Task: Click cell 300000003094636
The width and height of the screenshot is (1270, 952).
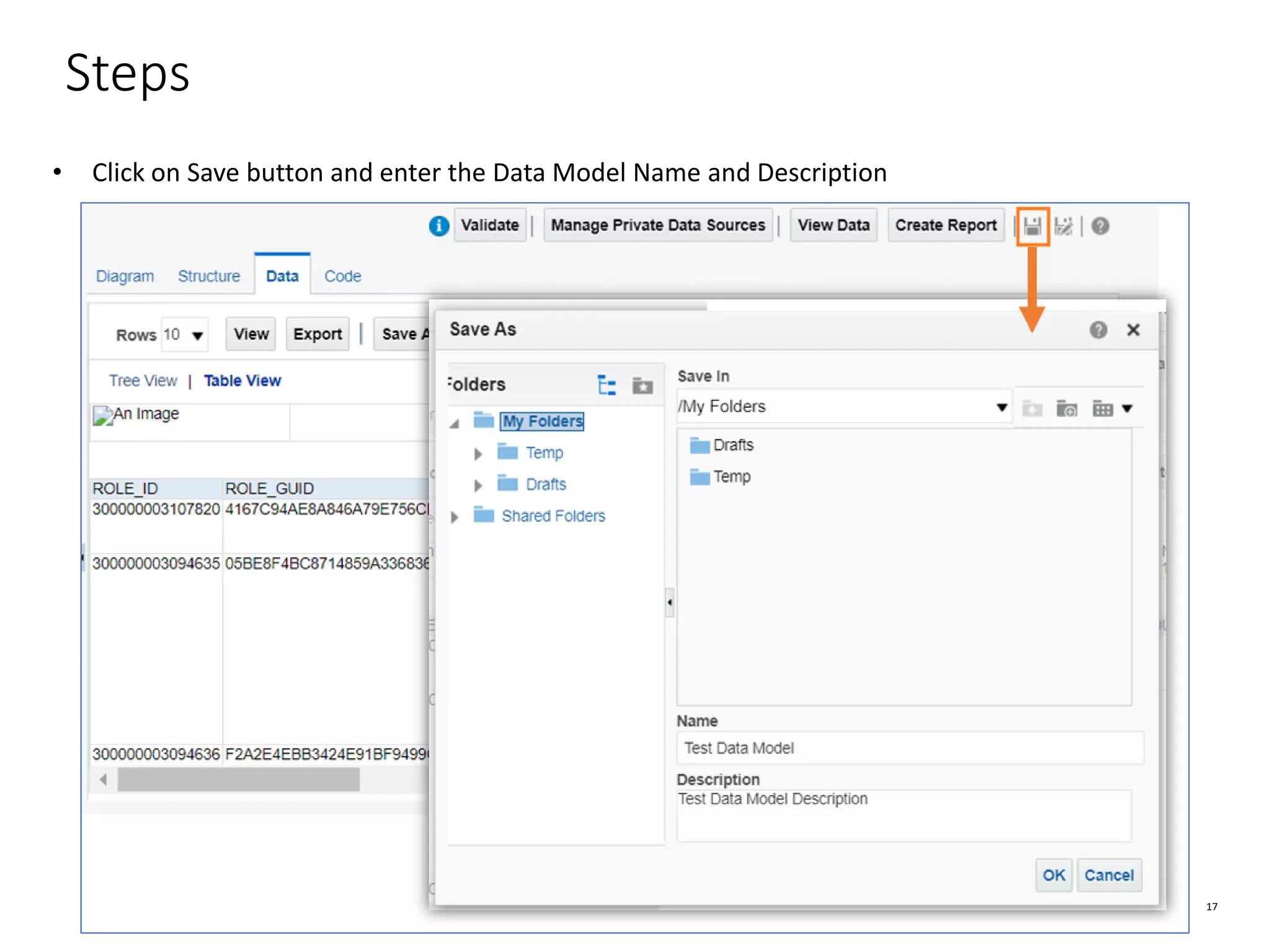Action: coord(156,754)
